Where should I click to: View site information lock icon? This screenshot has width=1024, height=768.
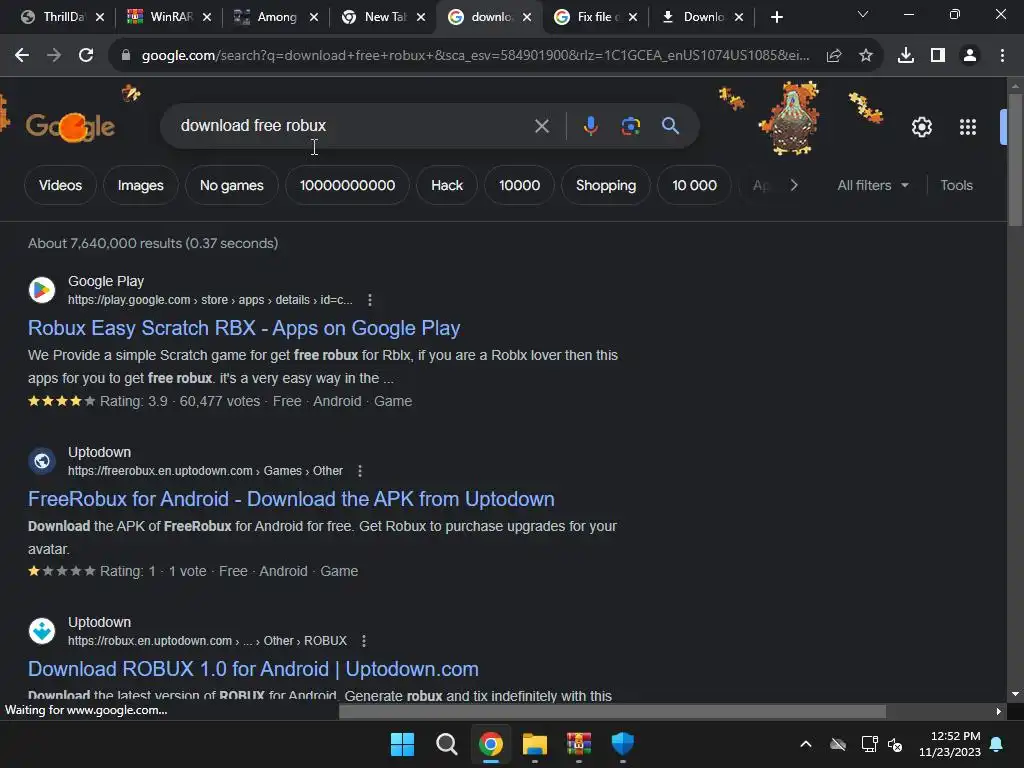click(126, 56)
